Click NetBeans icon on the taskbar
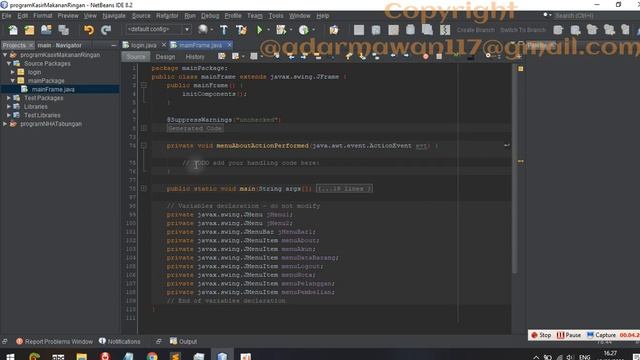The width and height of the screenshot is (640, 360). coord(222,356)
